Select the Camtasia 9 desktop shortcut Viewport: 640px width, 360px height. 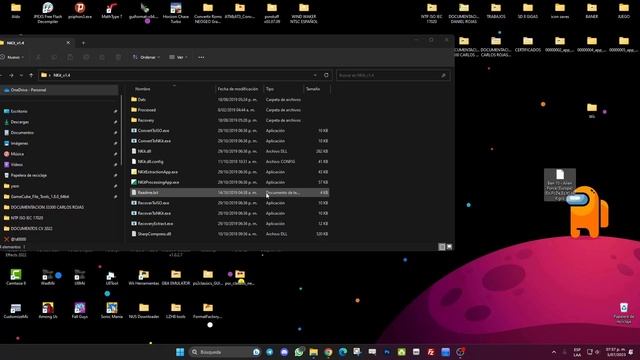[x=16, y=277]
